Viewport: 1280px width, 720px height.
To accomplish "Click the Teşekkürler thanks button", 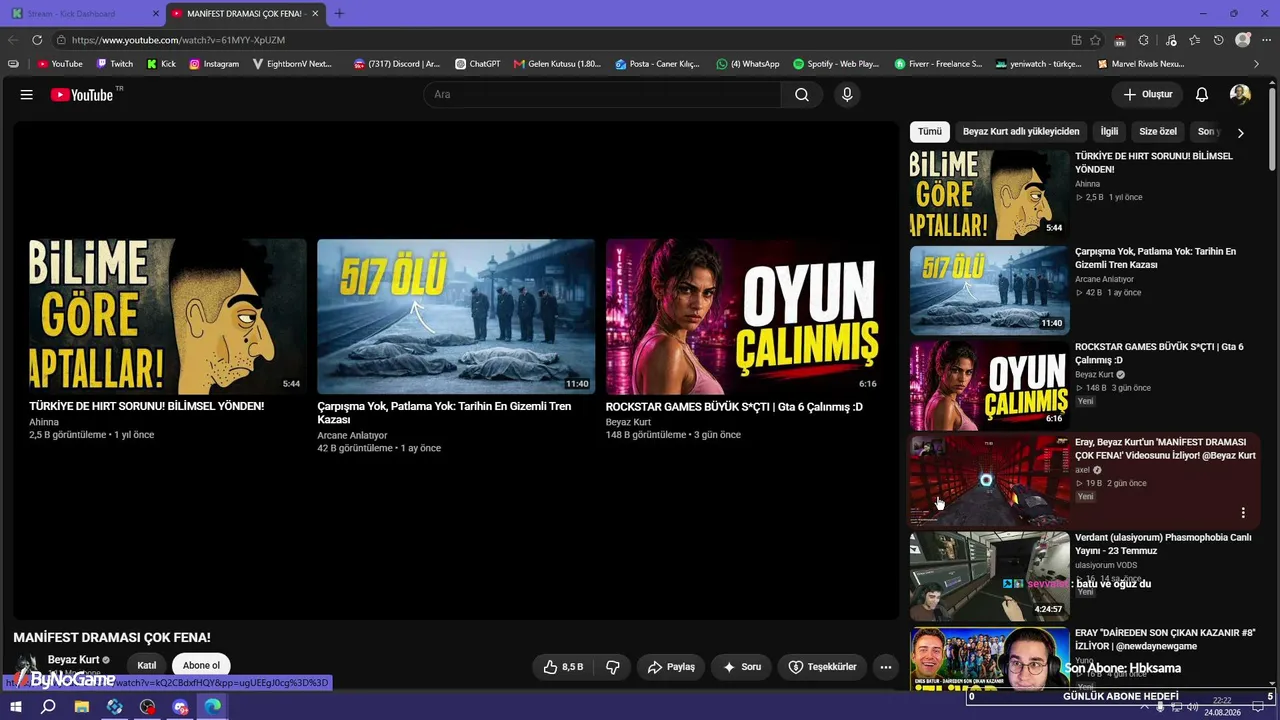I will tap(823, 667).
